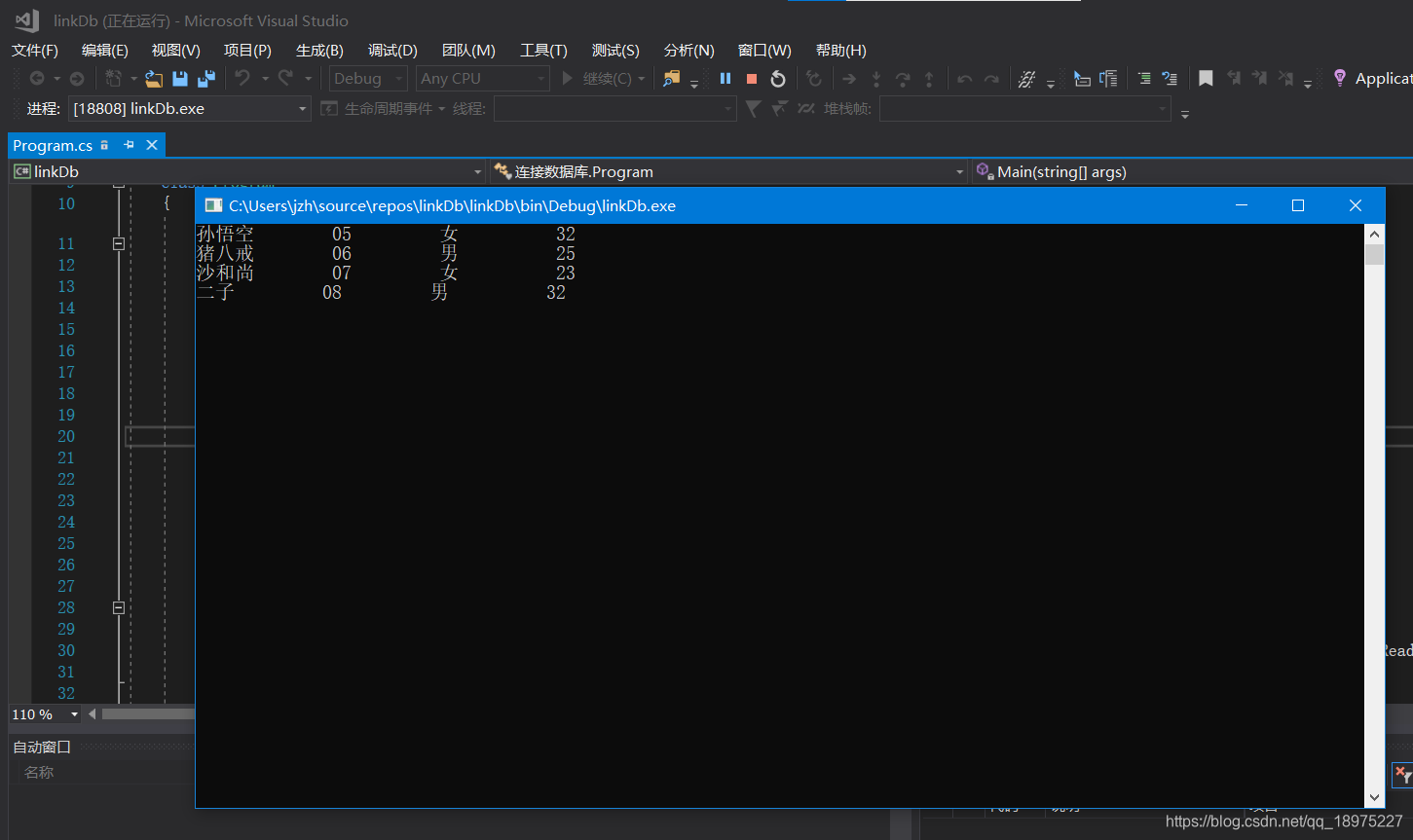Click the 自动窗口 panel title
Viewport: 1413px width, 840px height.
tap(42, 748)
